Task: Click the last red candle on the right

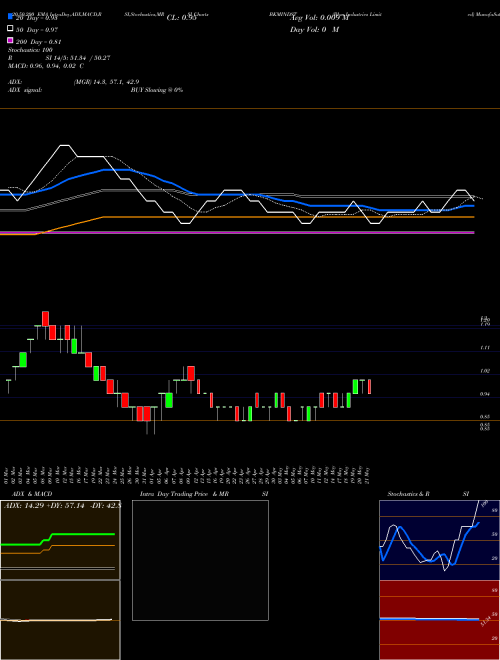Action: (370, 386)
